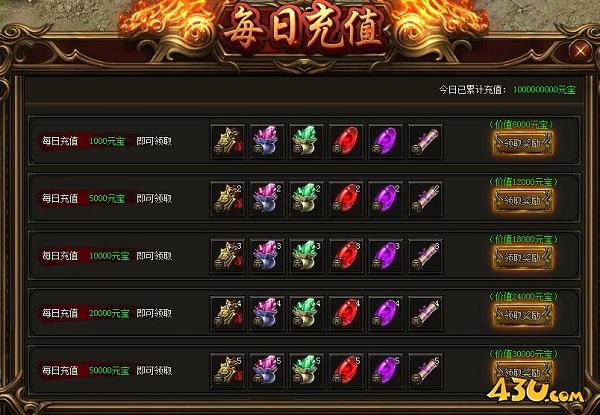The image size is (600, 415).
Task: Select purple gem item in 5000 yuanbao row
Action: pyautogui.click(x=386, y=199)
